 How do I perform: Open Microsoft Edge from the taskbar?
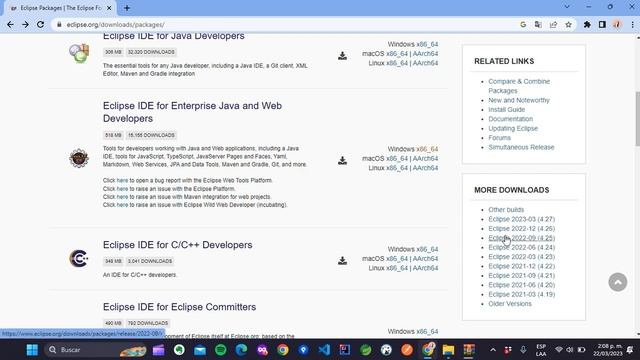[x=241, y=350]
